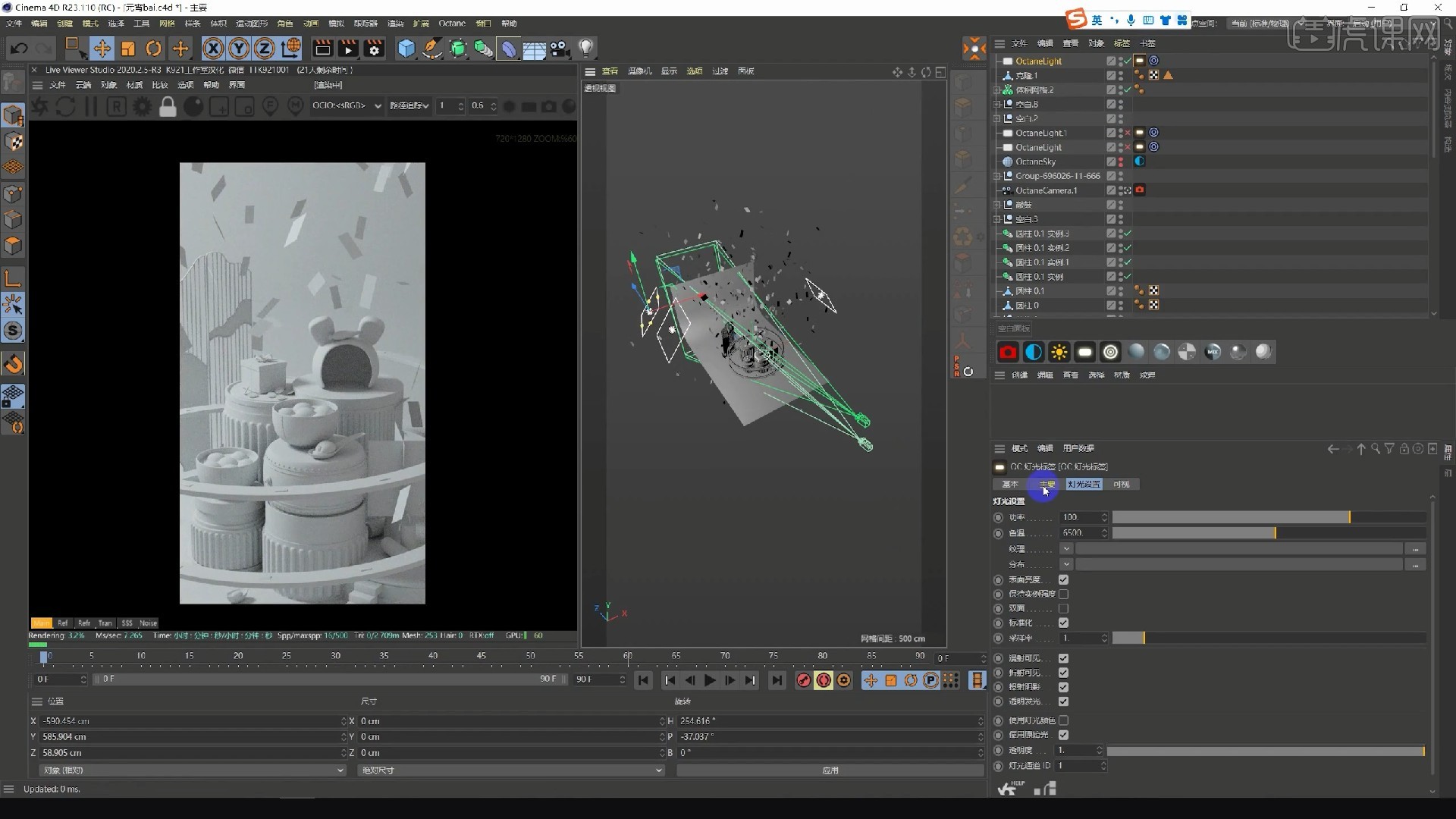The height and width of the screenshot is (819, 1456).
Task: Play the animation forward
Action: tap(710, 680)
